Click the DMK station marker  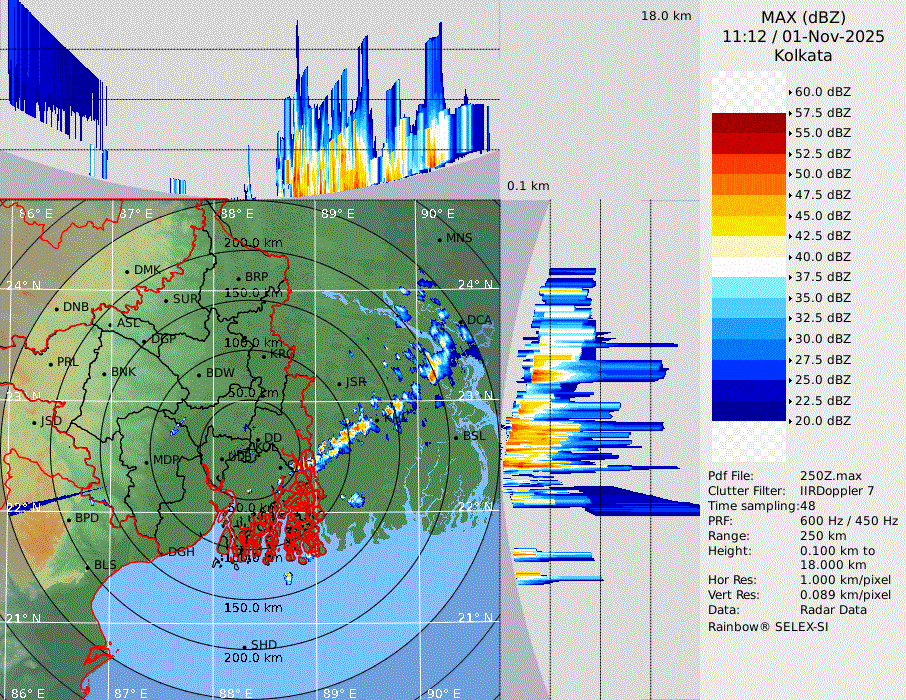point(128,270)
